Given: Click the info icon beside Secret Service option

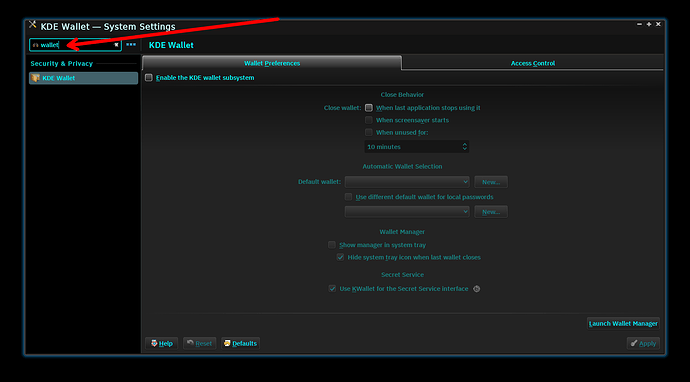Looking at the screenshot, I should click(476, 289).
